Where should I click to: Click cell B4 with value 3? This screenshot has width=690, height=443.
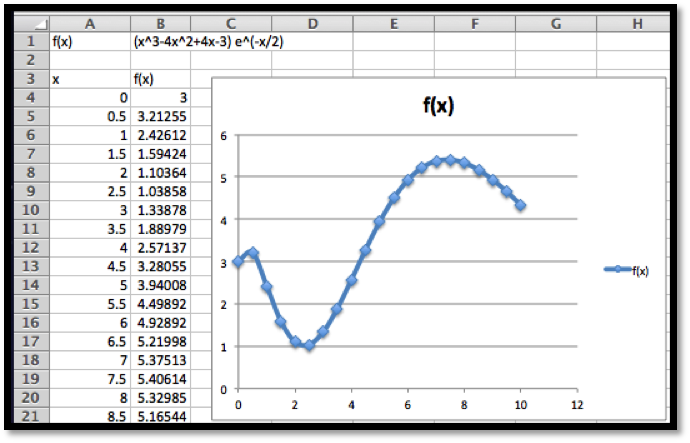(161, 98)
